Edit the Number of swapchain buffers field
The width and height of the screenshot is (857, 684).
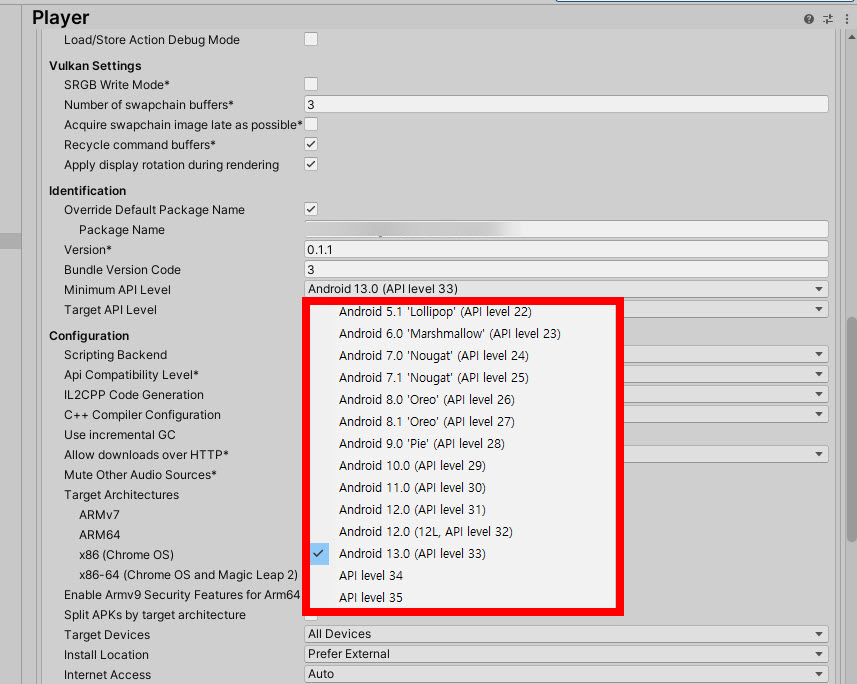coord(566,104)
